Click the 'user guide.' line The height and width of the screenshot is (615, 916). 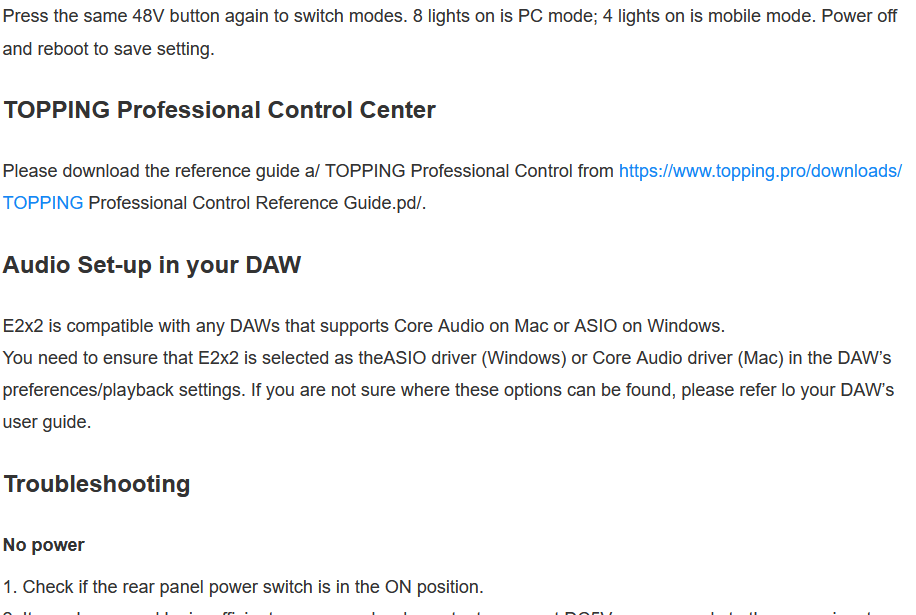[x=47, y=422]
